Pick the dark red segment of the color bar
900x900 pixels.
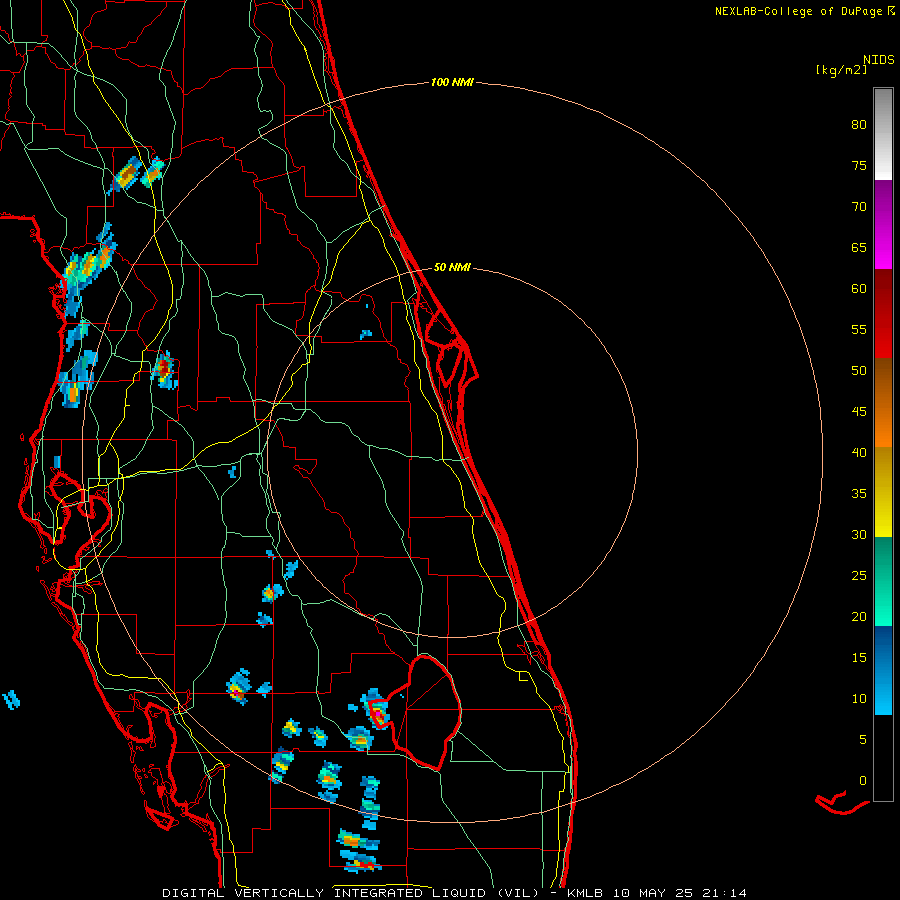click(x=883, y=314)
